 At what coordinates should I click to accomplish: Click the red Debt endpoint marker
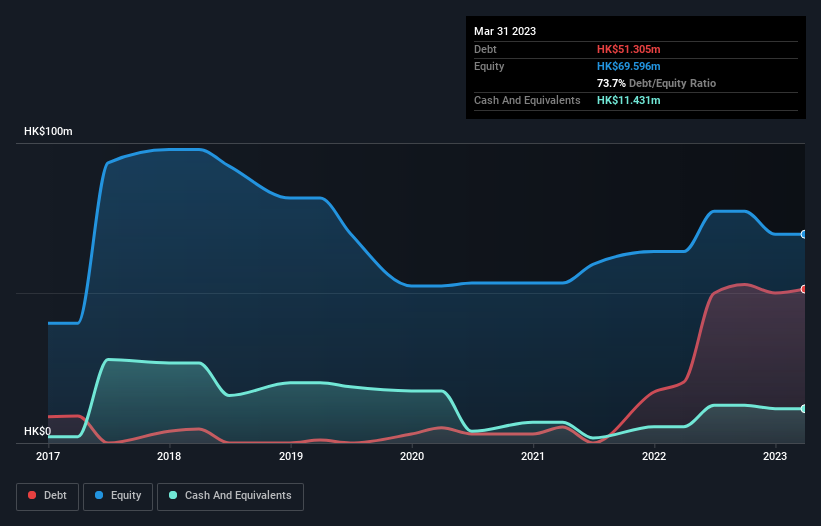click(x=804, y=289)
